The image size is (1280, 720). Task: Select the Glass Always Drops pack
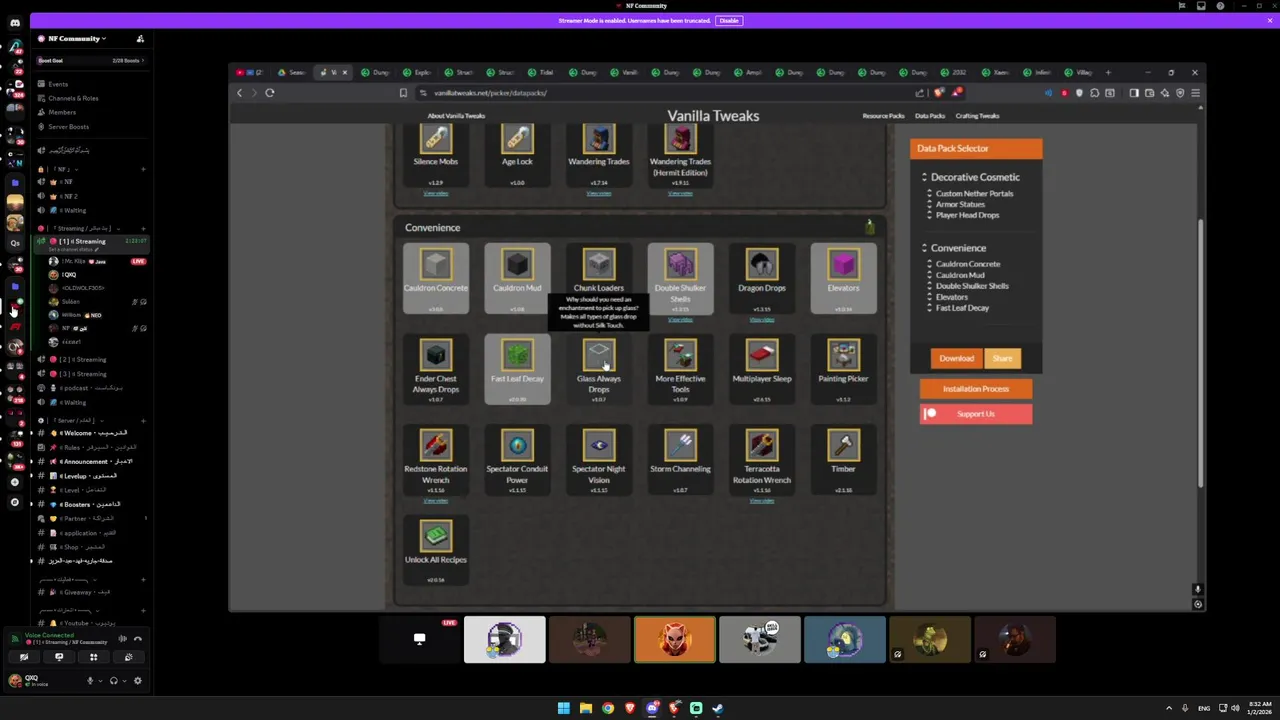[599, 369]
